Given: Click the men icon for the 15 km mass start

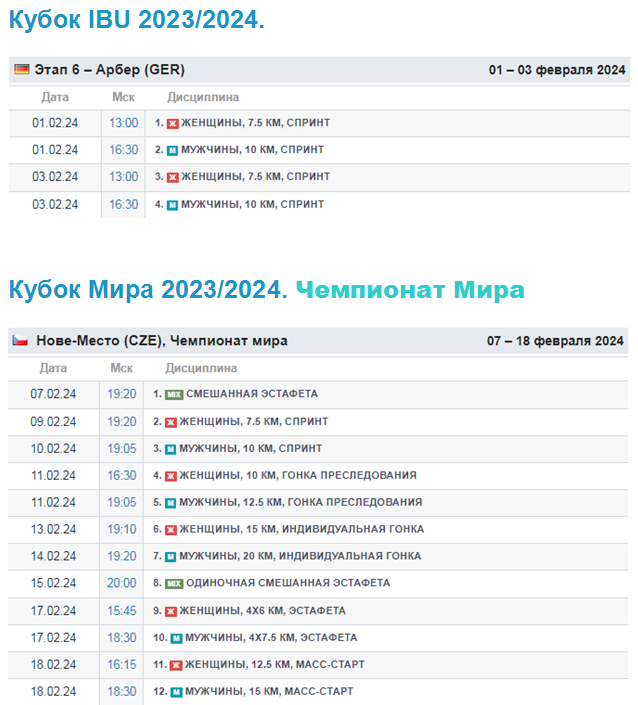Looking at the screenshot, I should point(177,692).
